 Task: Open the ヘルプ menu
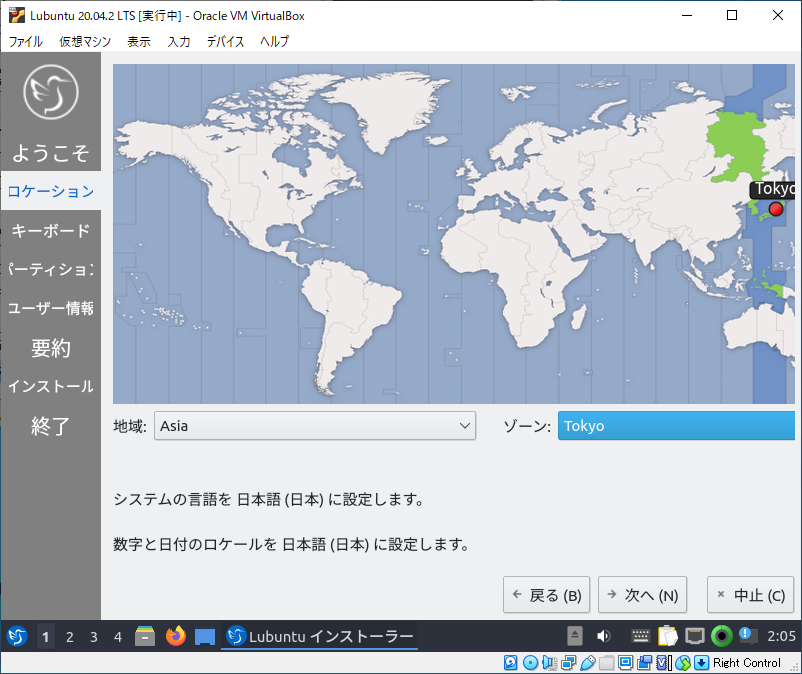click(274, 41)
